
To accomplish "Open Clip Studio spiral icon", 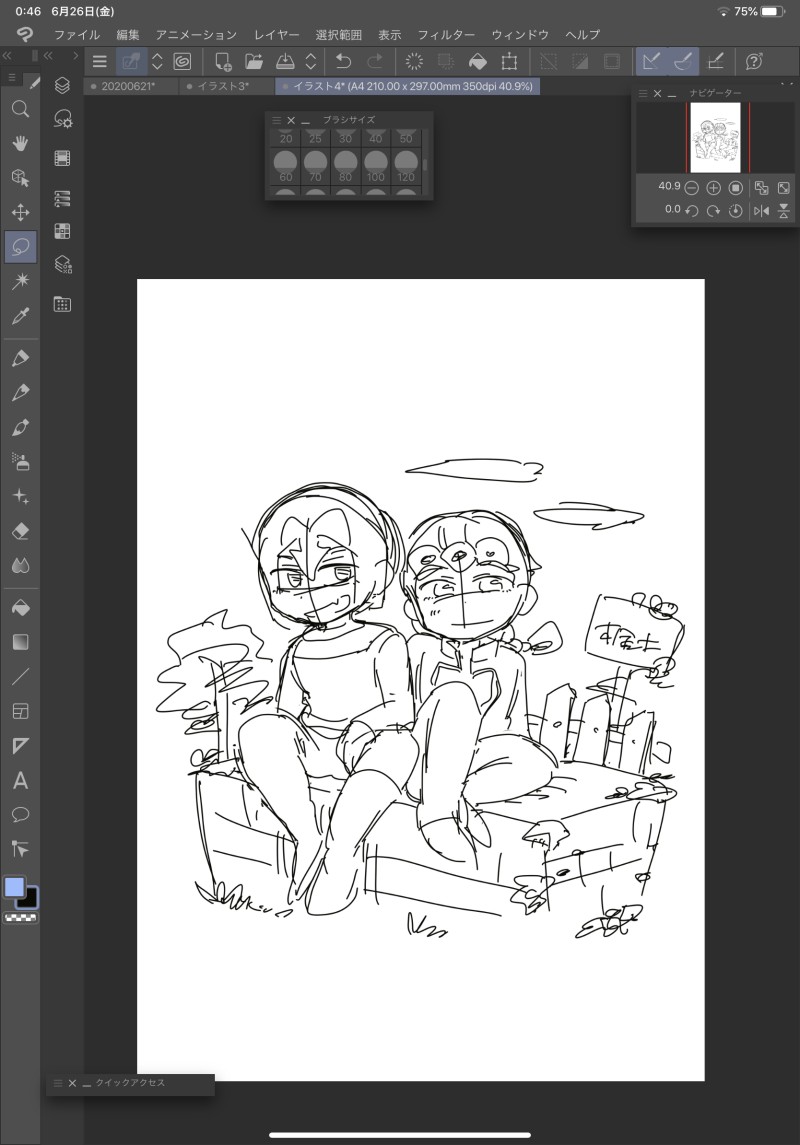I will coord(182,61).
